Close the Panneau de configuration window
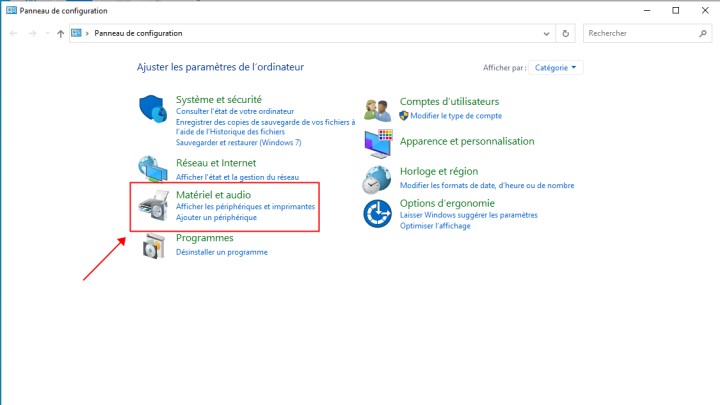Viewport: 720px width, 405px height. coord(705,10)
